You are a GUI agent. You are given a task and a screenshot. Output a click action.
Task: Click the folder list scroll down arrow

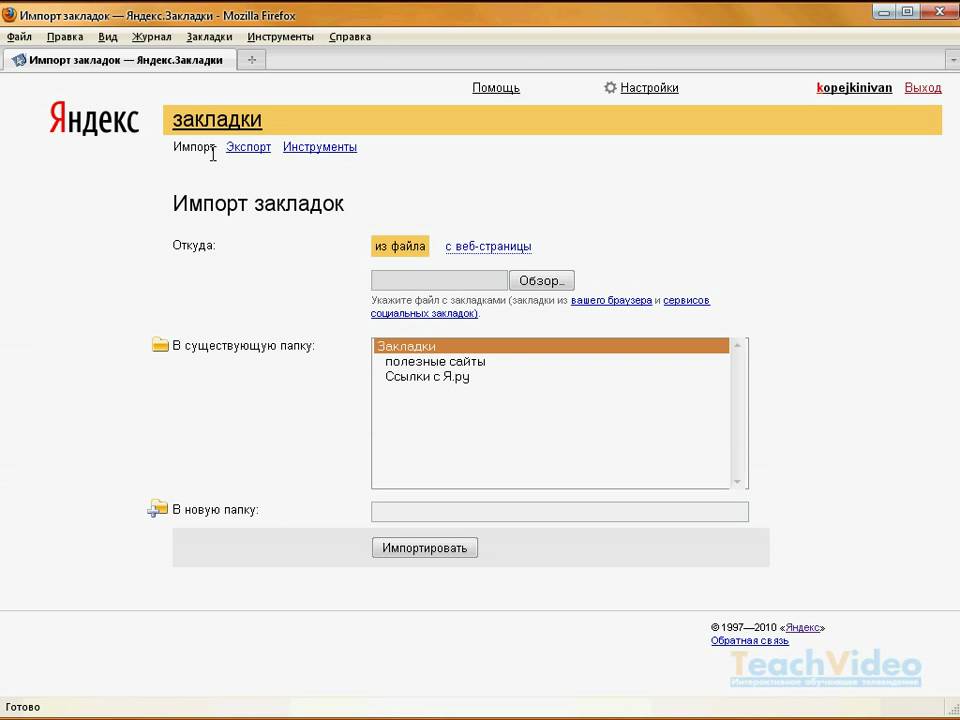point(738,481)
